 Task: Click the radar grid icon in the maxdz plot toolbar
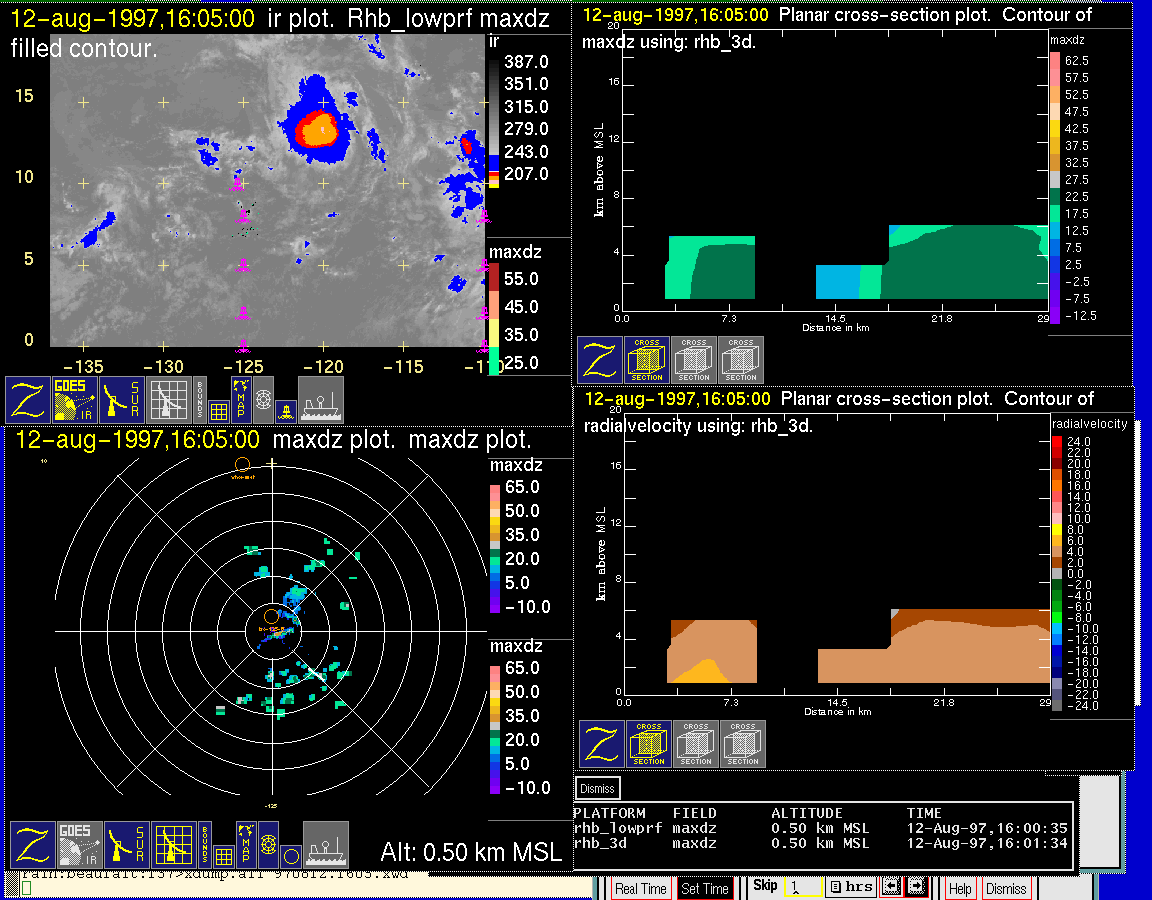point(172,845)
